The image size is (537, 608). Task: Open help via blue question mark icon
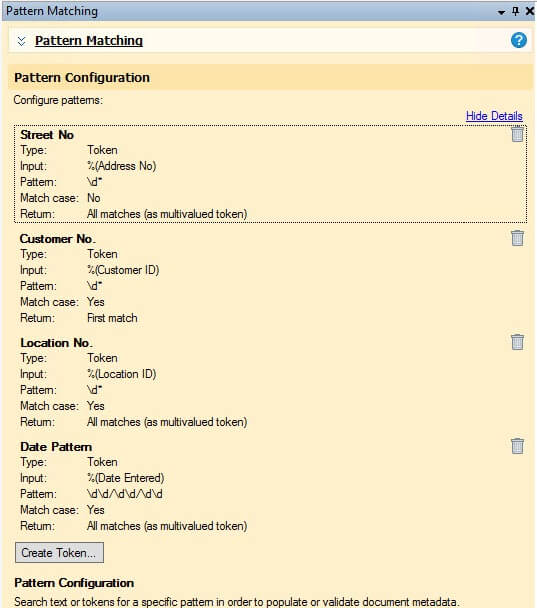pyautogui.click(x=518, y=40)
